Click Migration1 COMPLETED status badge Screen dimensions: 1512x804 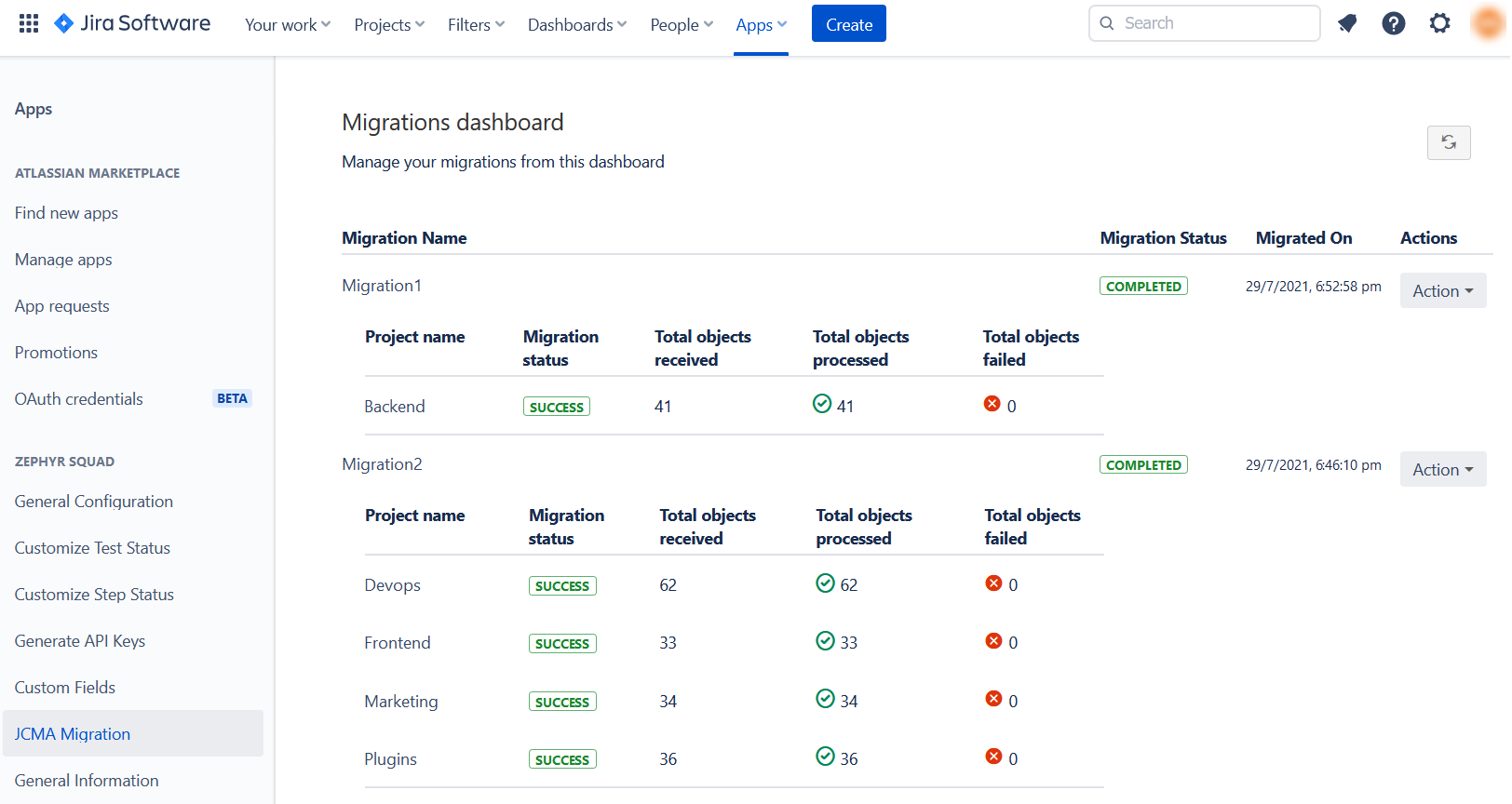pyautogui.click(x=1143, y=287)
